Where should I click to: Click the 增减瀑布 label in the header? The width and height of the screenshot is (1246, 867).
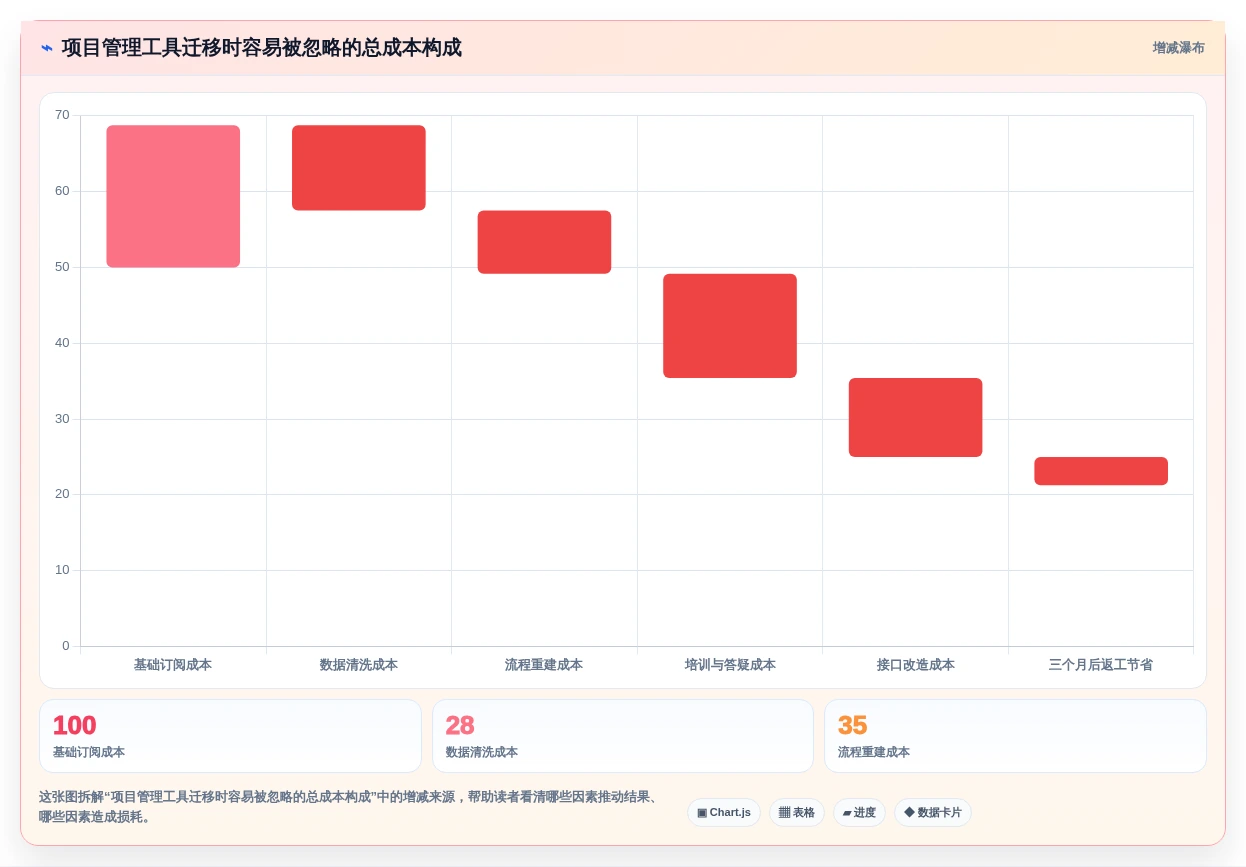pos(1178,48)
